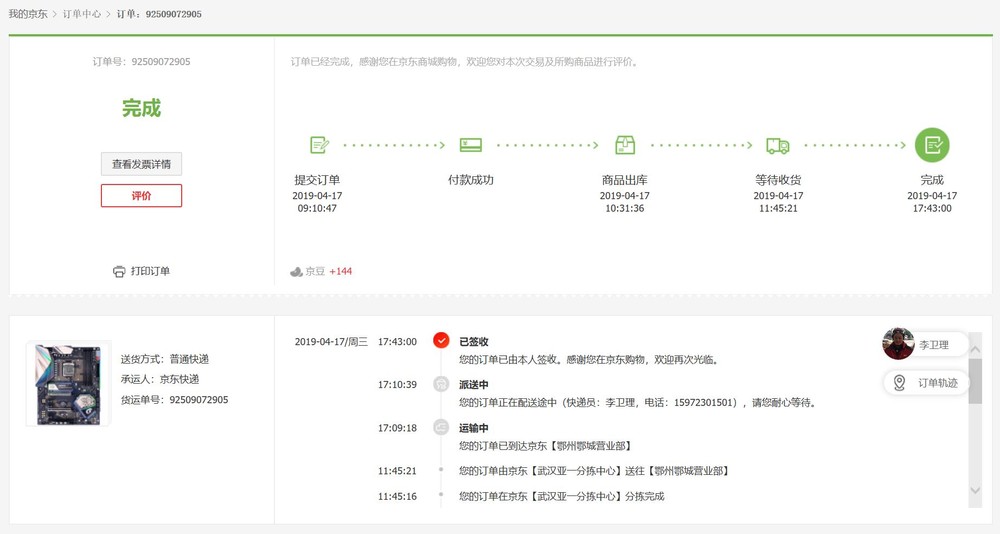Click courier 李卫理 avatar photo
The height and width of the screenshot is (534, 1000).
point(899,344)
